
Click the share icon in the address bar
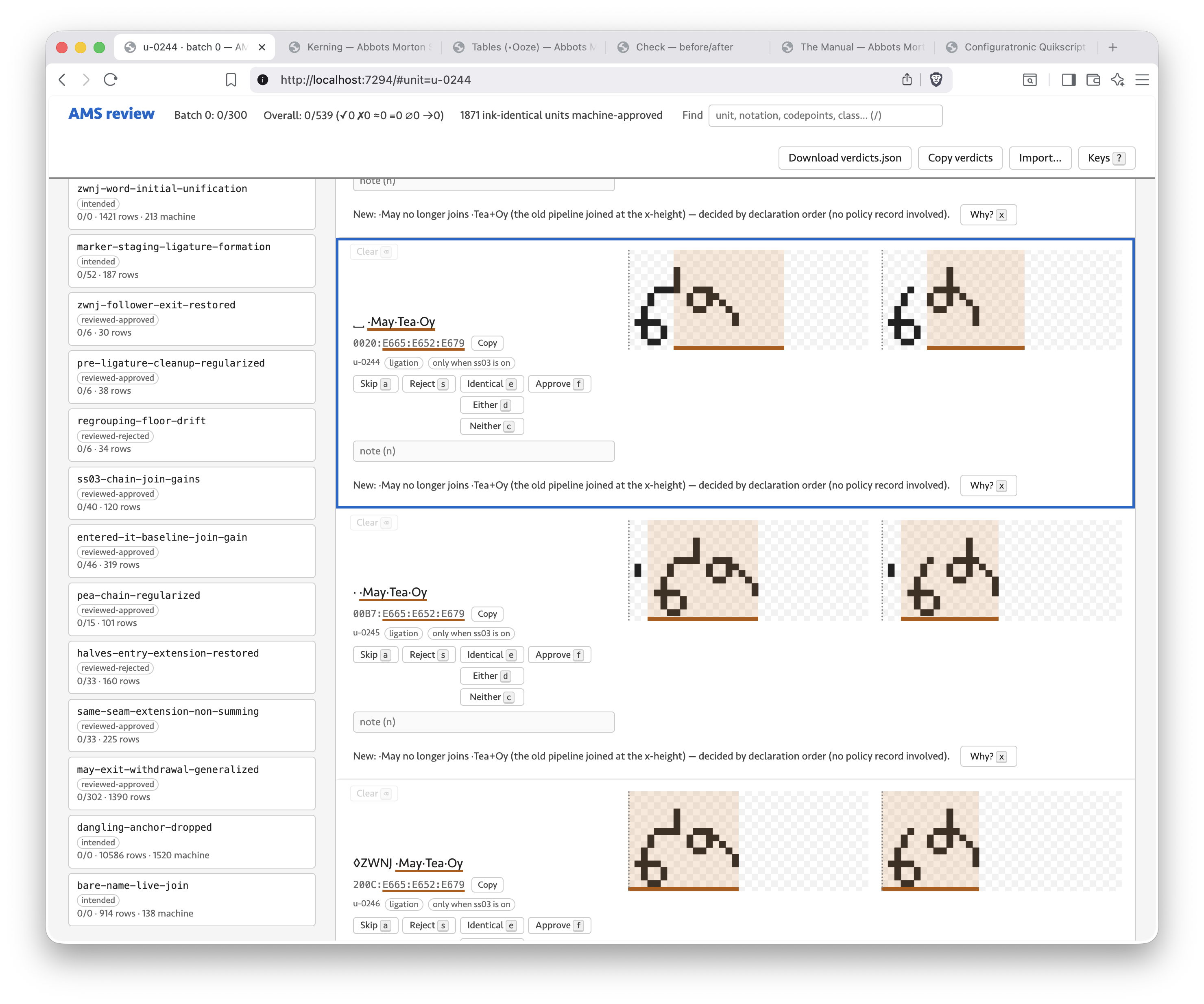pos(906,80)
